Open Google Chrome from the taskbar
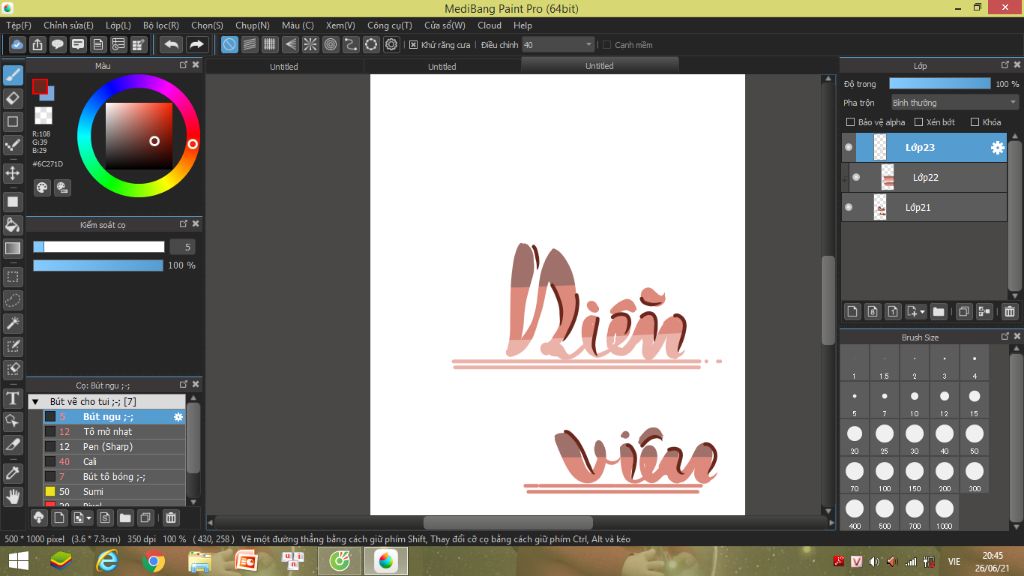This screenshot has width=1024, height=576. point(153,561)
